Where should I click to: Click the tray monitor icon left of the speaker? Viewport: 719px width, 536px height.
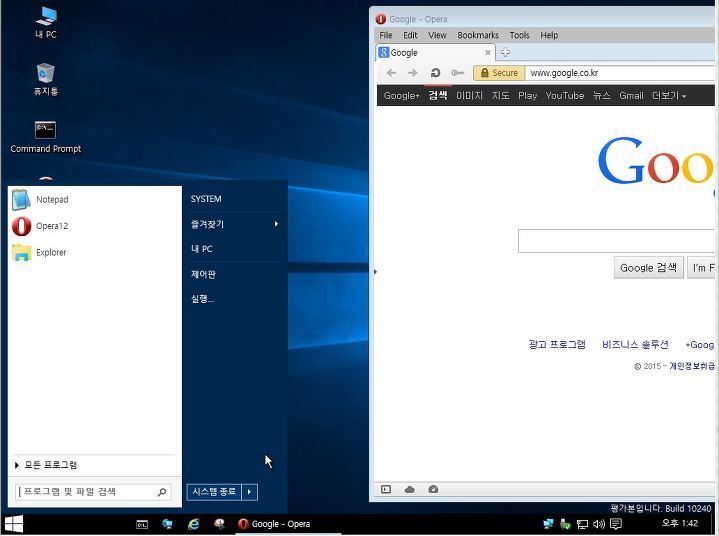coord(582,524)
